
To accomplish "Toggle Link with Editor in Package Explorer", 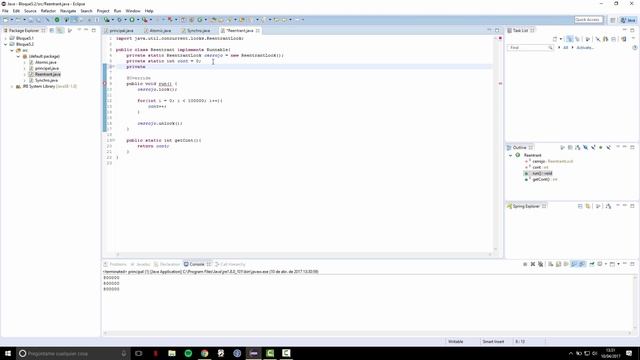I will 60,31.
